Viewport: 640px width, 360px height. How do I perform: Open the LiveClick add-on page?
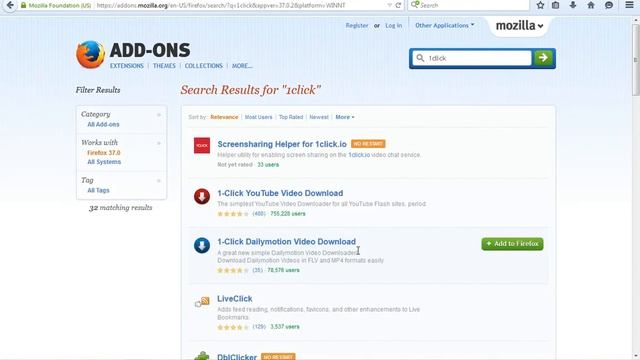(235, 299)
